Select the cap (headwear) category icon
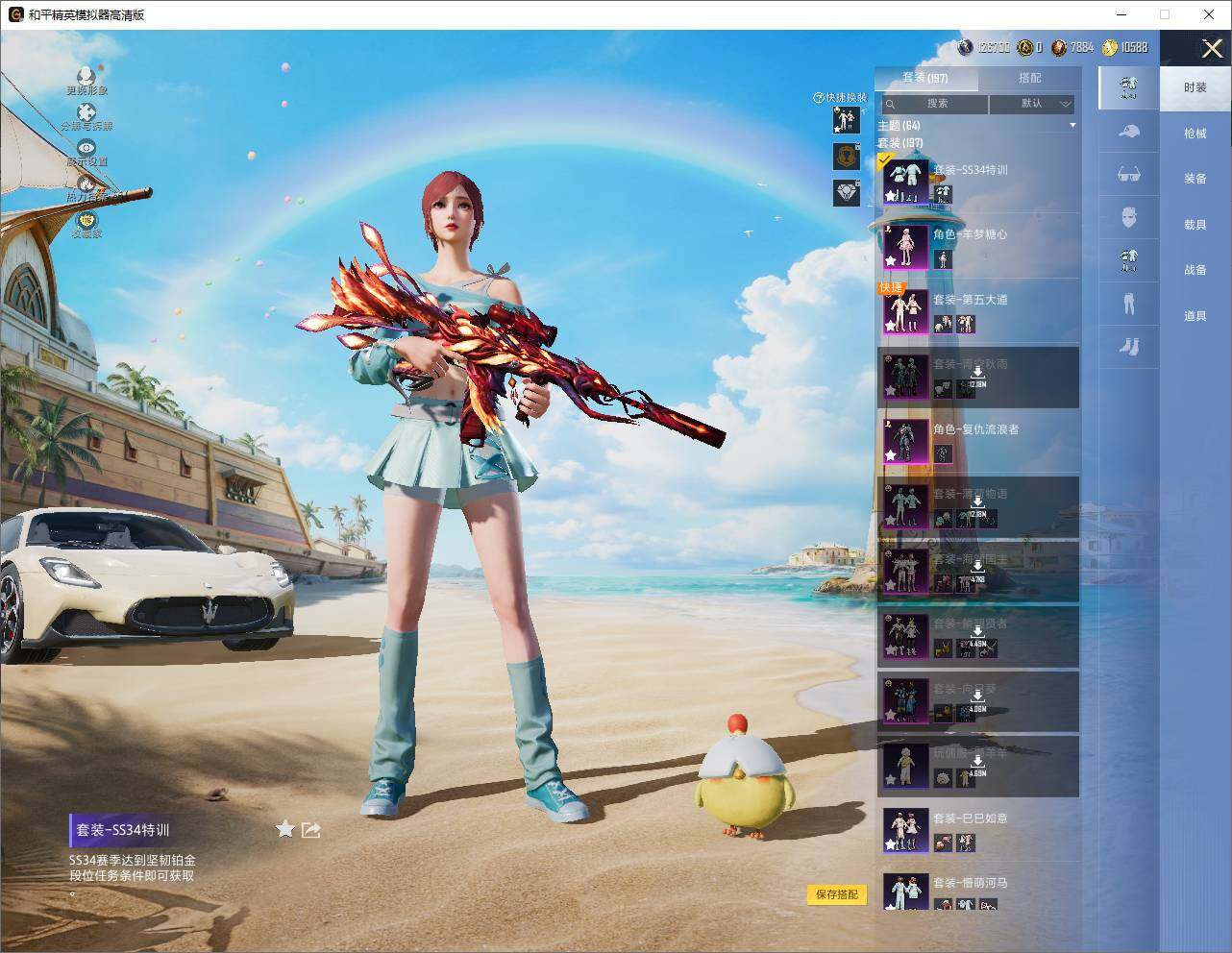1232x953 pixels. 1129,132
